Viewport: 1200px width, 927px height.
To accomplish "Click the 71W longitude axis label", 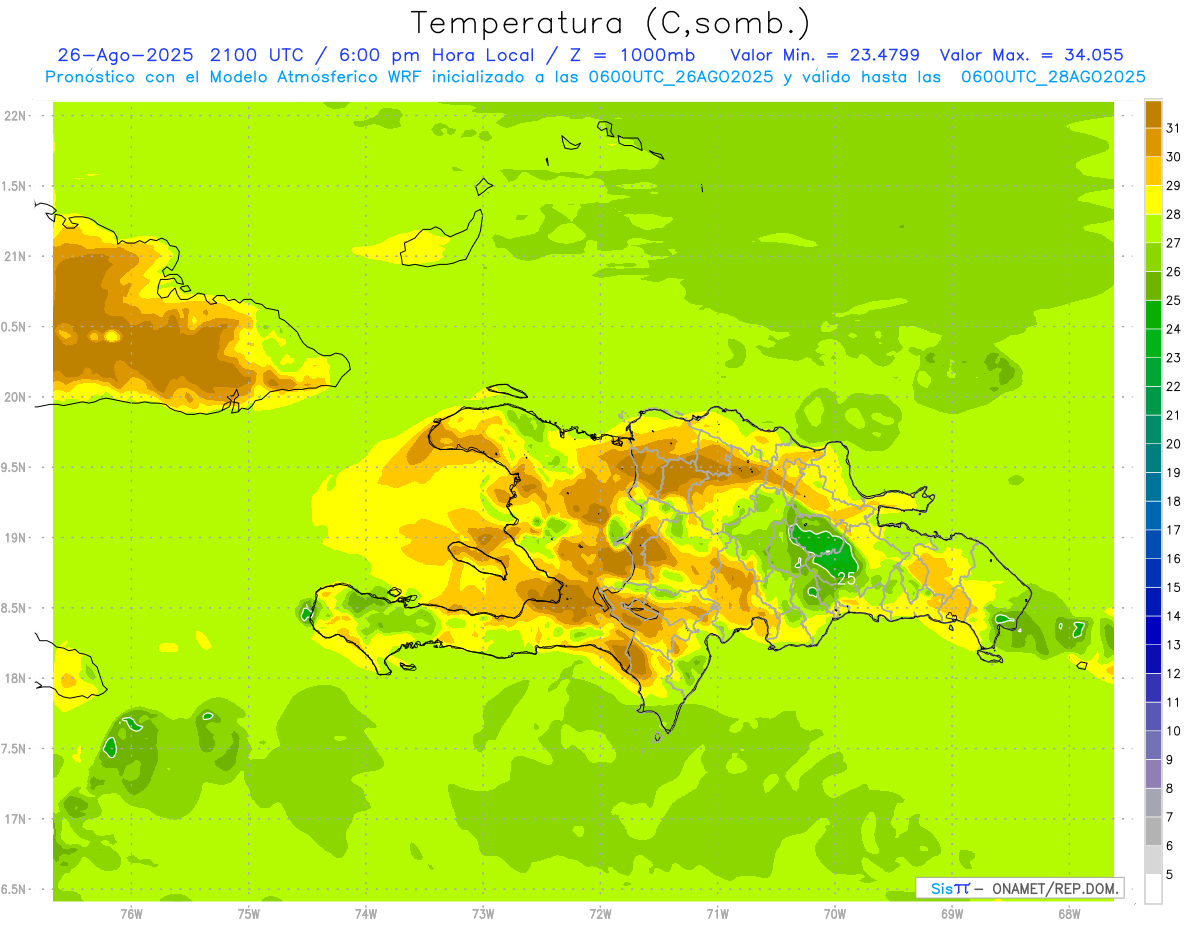I will pyautogui.click(x=717, y=913).
